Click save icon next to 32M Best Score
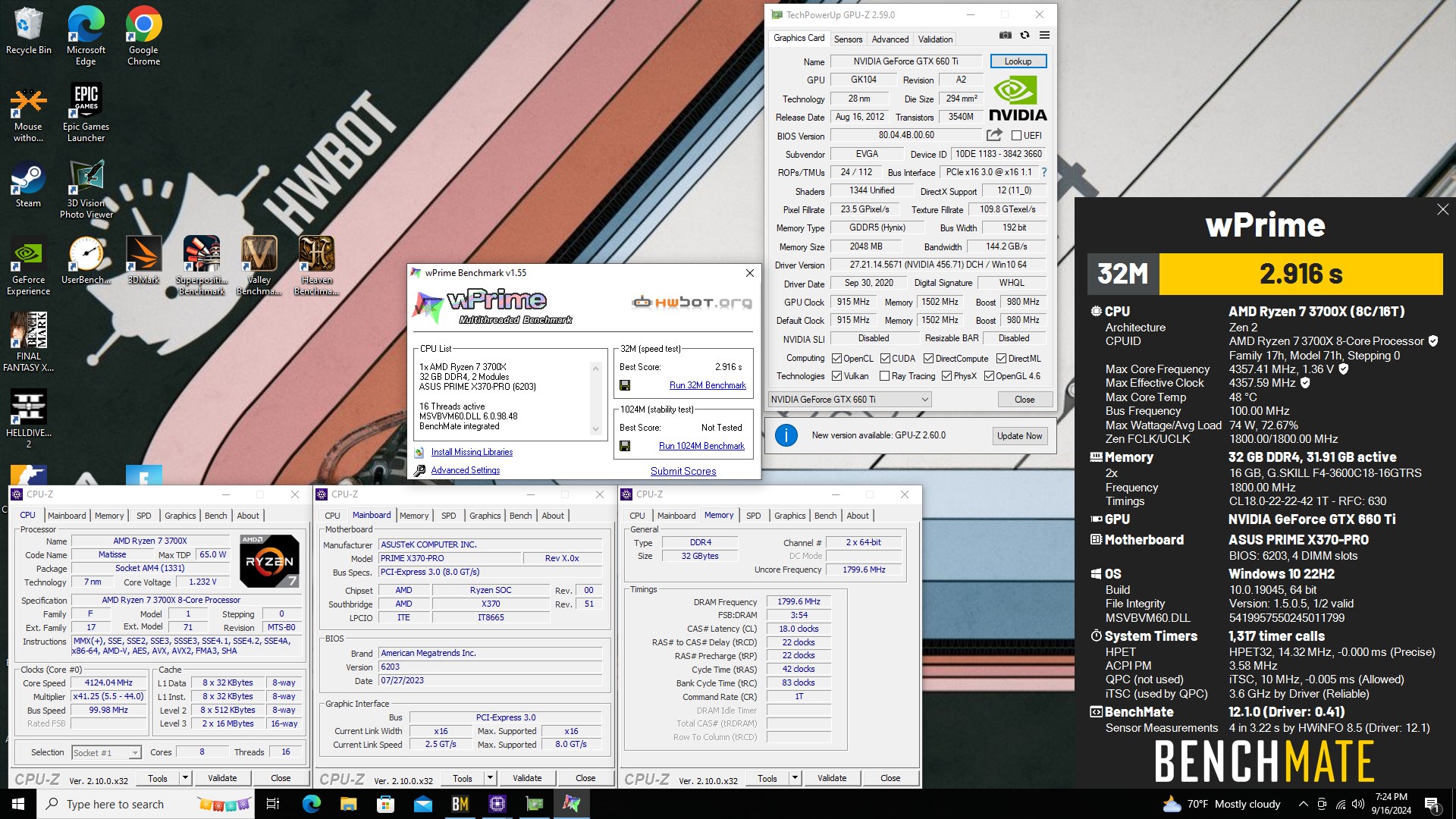Viewport: 1456px width, 819px height. [625, 385]
